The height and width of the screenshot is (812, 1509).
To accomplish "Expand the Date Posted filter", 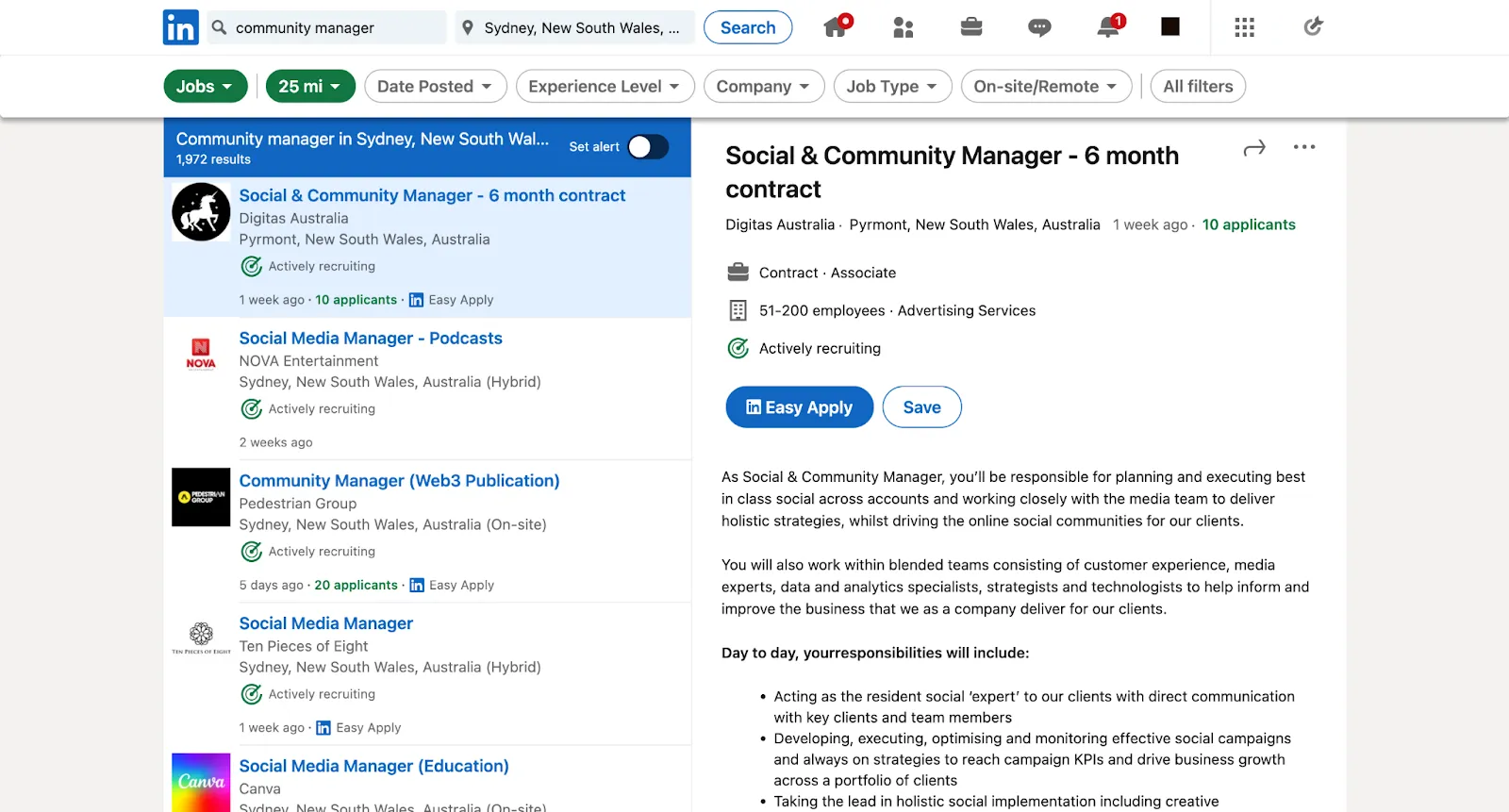I will tap(435, 87).
